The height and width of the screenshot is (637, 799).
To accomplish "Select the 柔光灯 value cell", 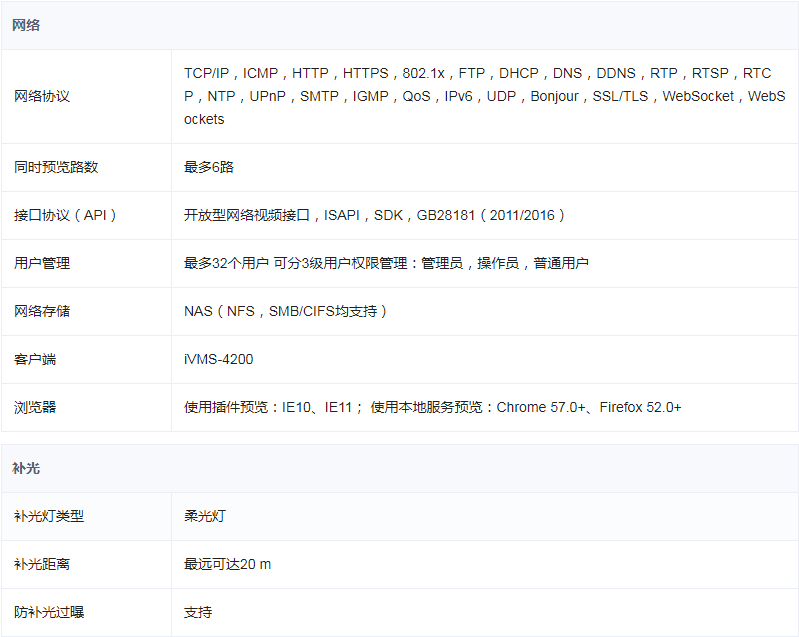I will pyautogui.click(x=205, y=516).
